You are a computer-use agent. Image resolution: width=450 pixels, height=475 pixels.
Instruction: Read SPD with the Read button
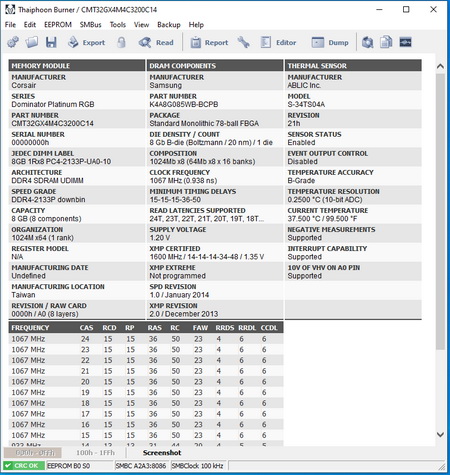(x=156, y=42)
